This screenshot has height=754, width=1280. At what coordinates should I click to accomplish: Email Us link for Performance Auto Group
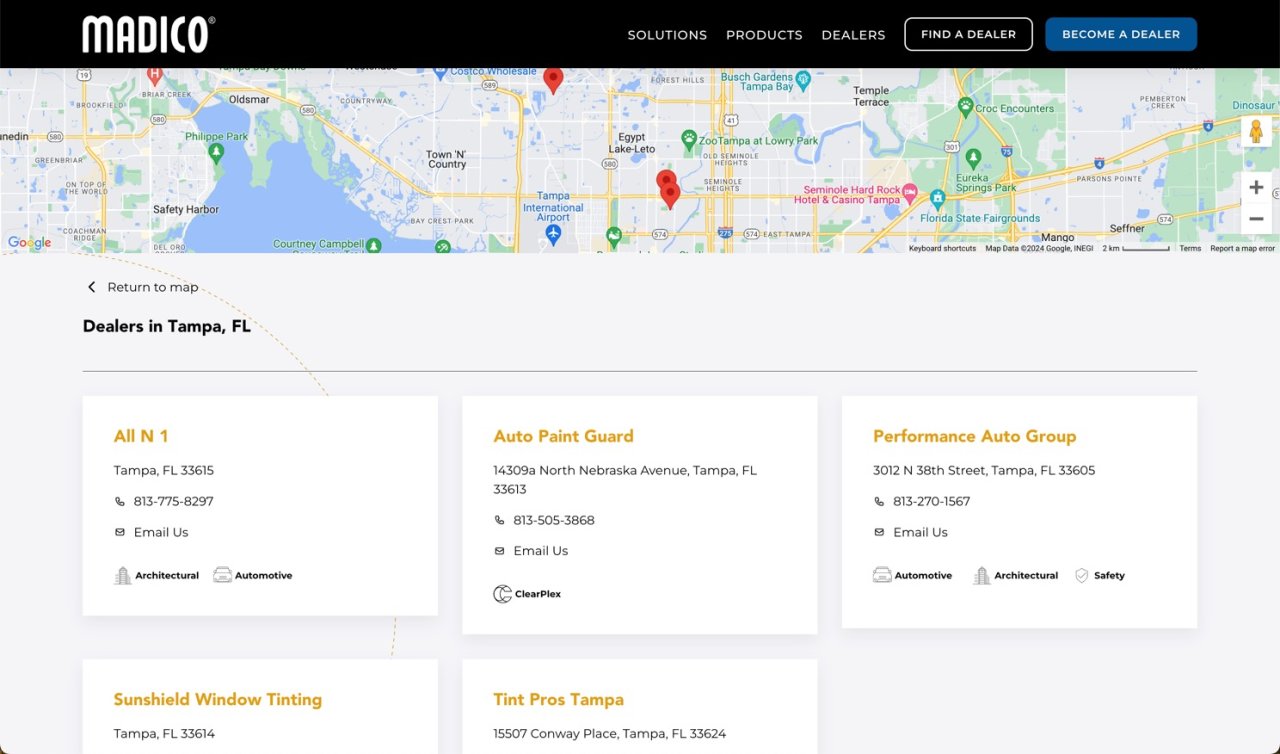coord(920,532)
